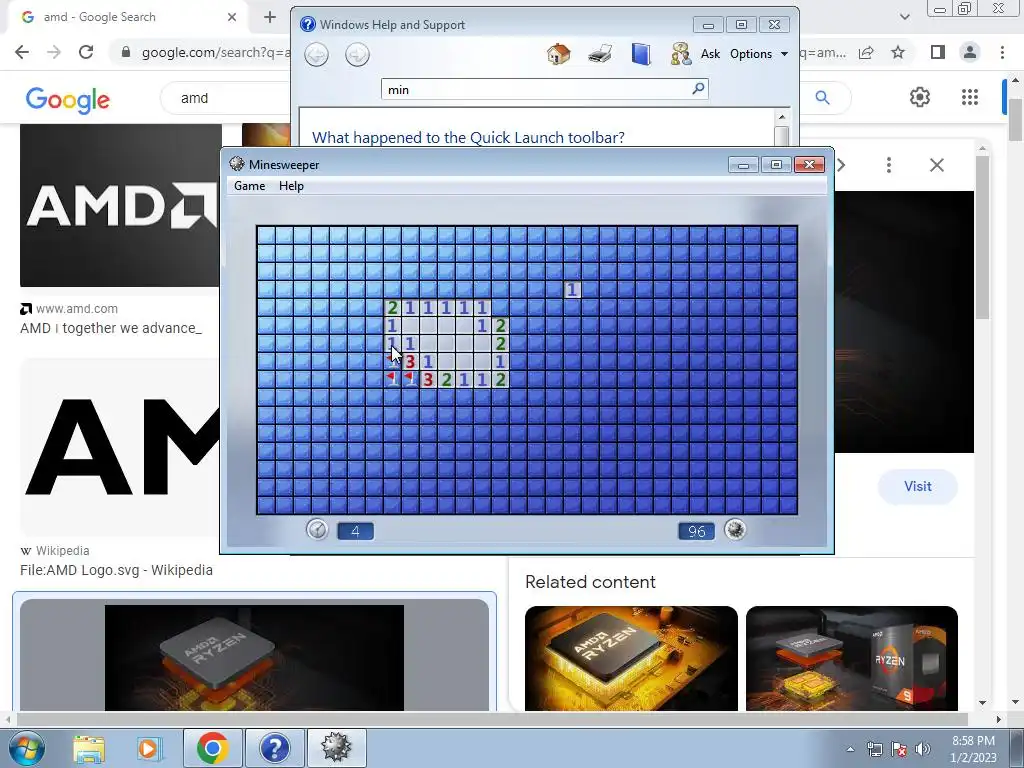Click the Google logo
The width and height of the screenshot is (1024, 768).
click(68, 99)
